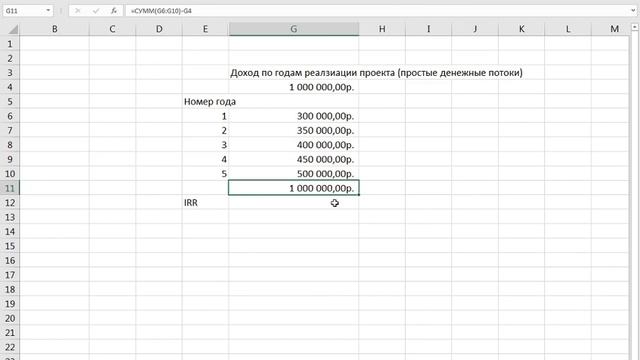
Task: Select year number 3 in column E
Action: coord(205,145)
